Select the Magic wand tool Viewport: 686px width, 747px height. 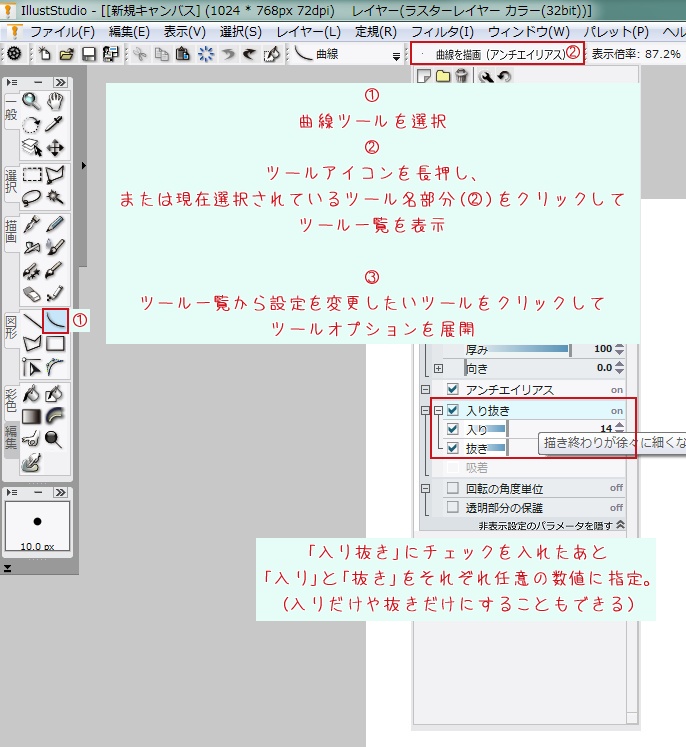tap(55, 197)
